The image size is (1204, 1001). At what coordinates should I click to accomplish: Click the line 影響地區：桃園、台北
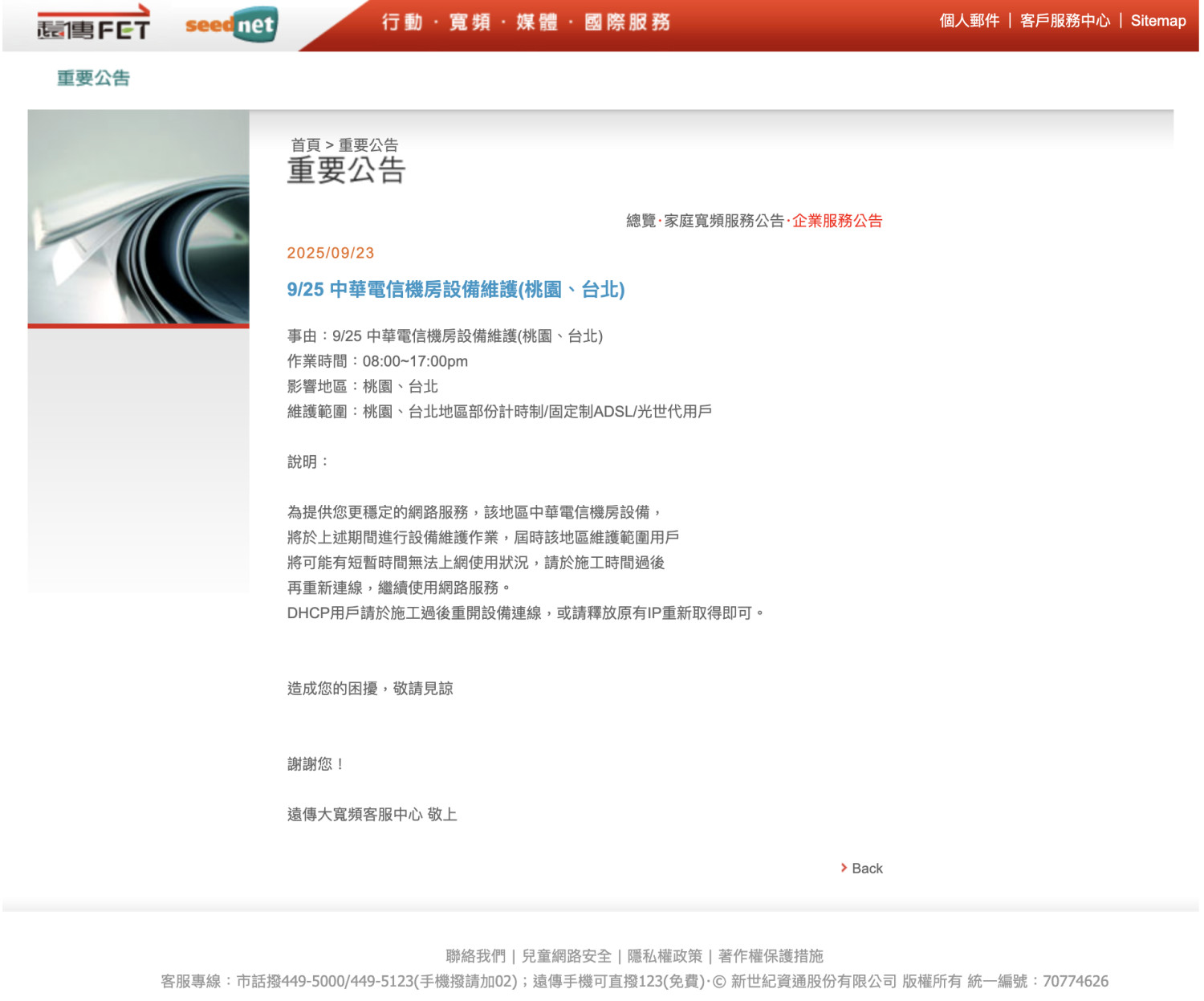click(x=363, y=386)
